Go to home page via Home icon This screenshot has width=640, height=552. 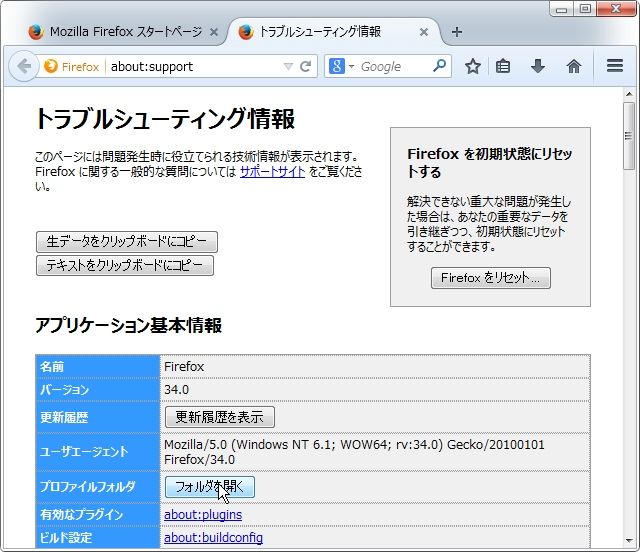tap(573, 66)
